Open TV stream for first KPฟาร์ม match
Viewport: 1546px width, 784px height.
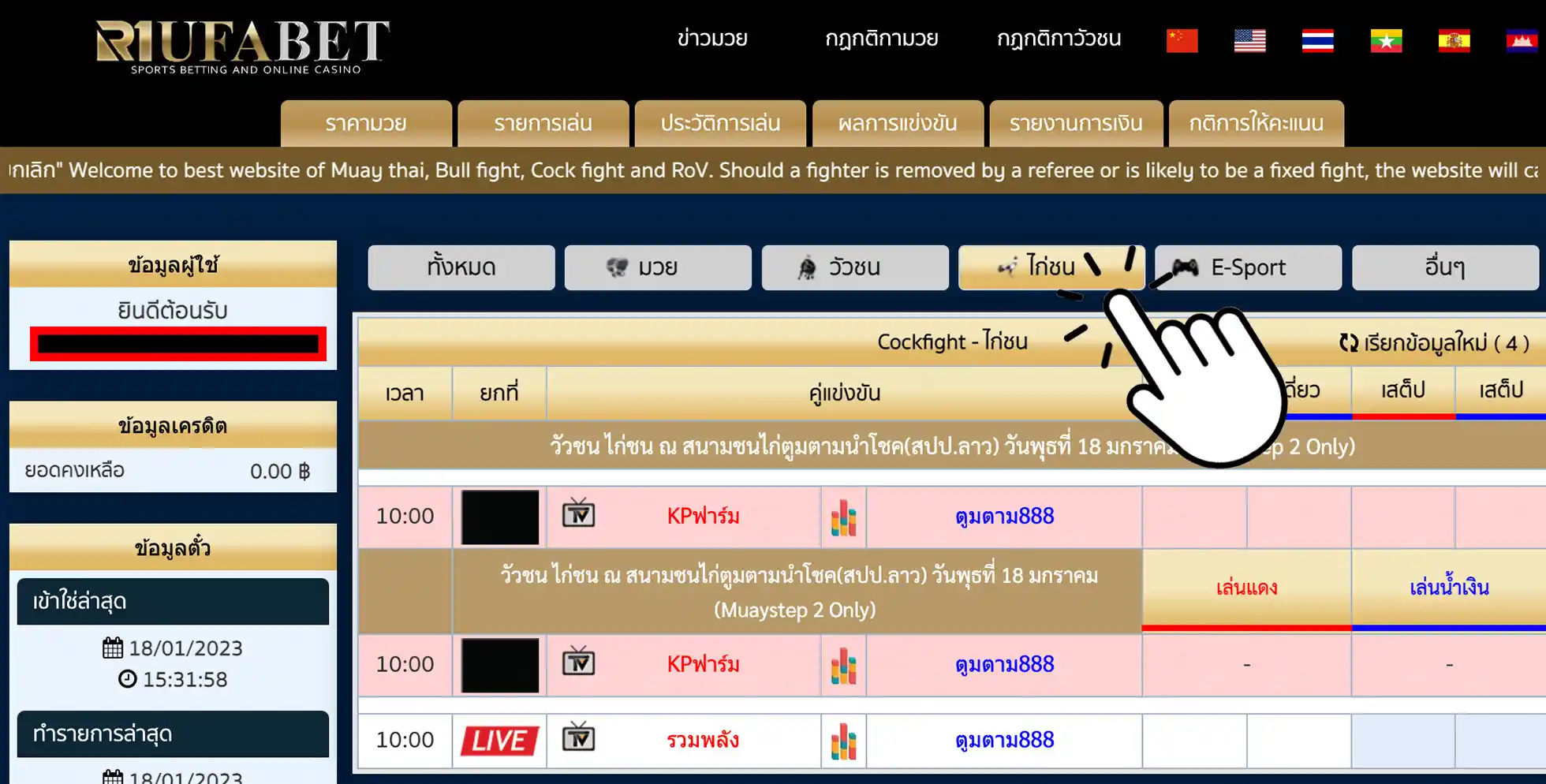point(578,513)
